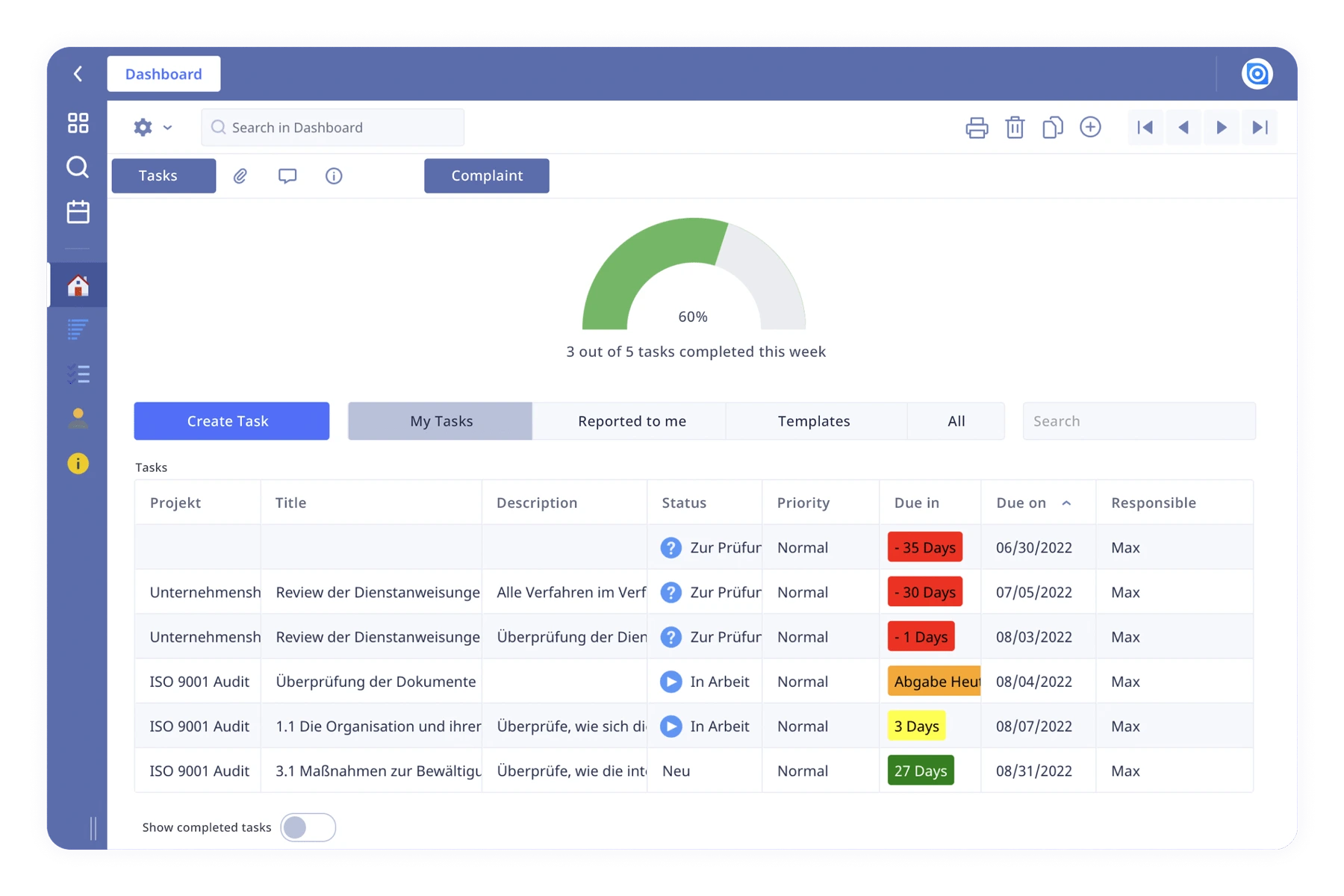Click status question icon in 07/05/2022 row
The width and height of the screenshot is (1344, 896).
[671, 592]
